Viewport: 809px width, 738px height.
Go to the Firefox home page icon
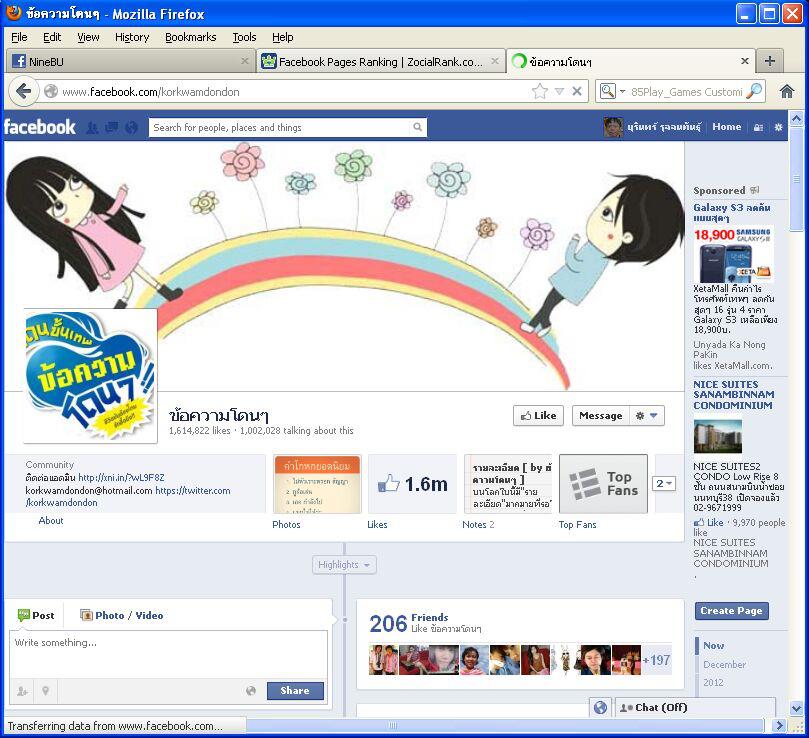(x=787, y=91)
